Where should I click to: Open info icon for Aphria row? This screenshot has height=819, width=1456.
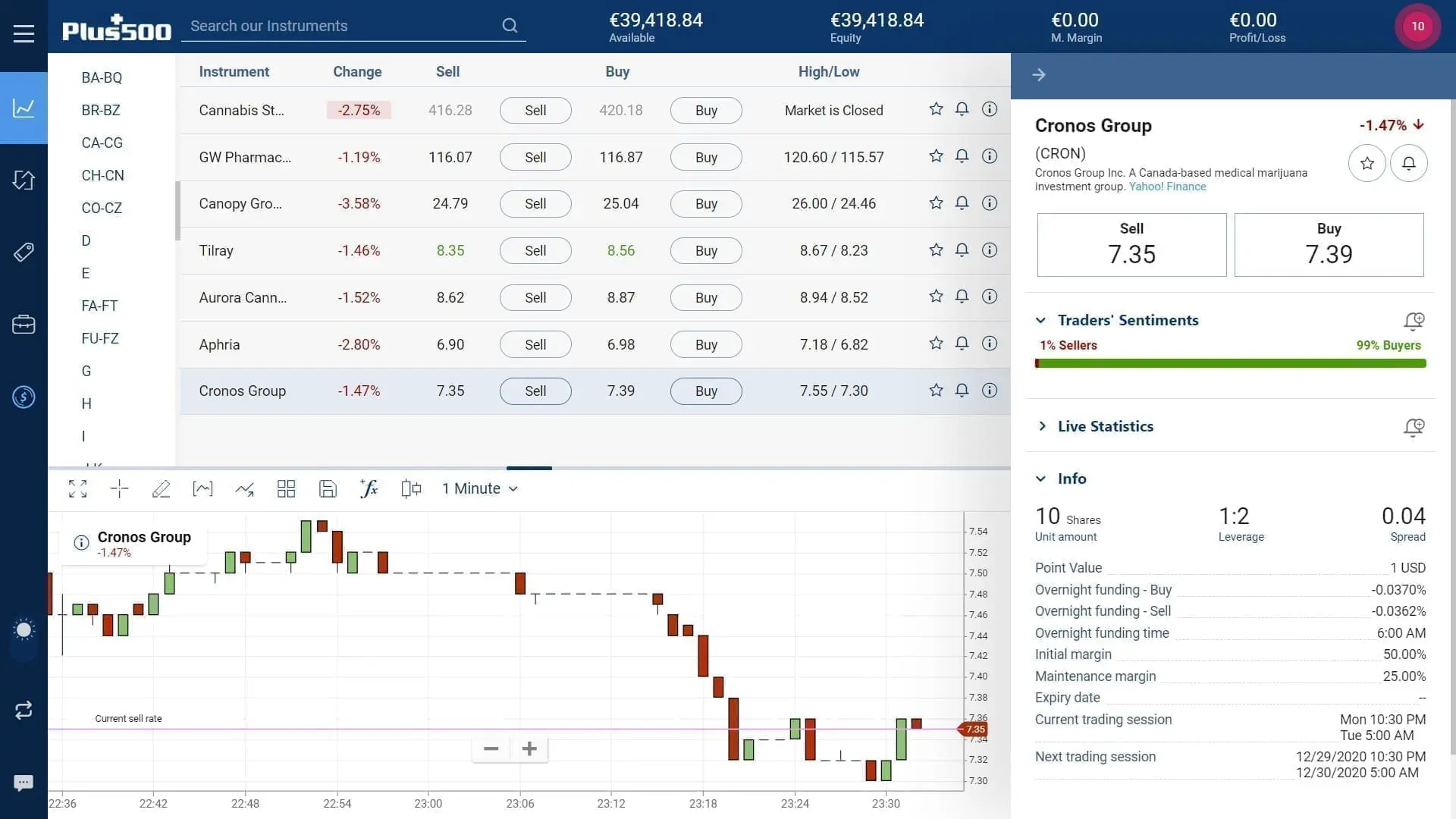990,344
